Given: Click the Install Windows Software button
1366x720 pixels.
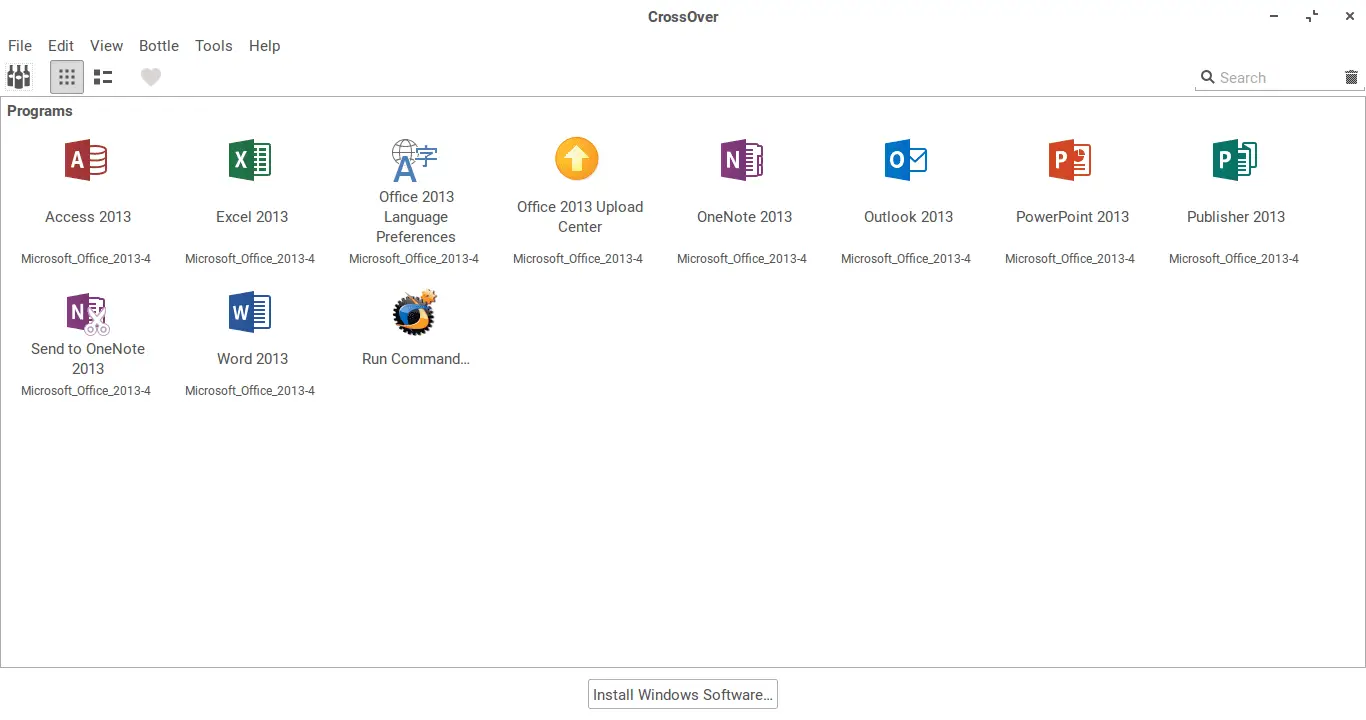Looking at the screenshot, I should [x=683, y=695].
